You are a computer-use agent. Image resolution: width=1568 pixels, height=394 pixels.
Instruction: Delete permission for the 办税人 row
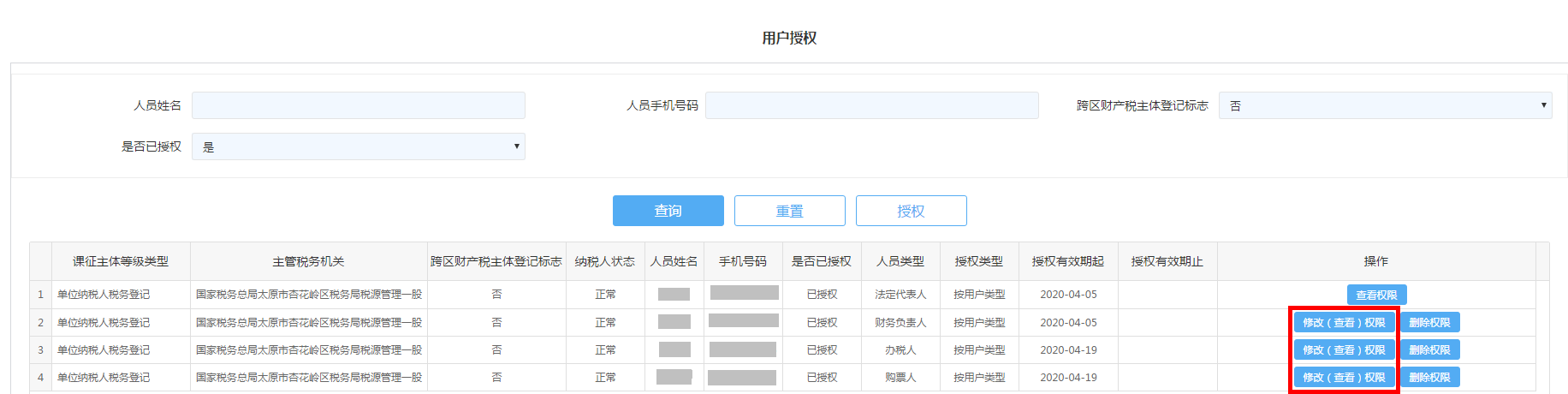coord(1429,350)
